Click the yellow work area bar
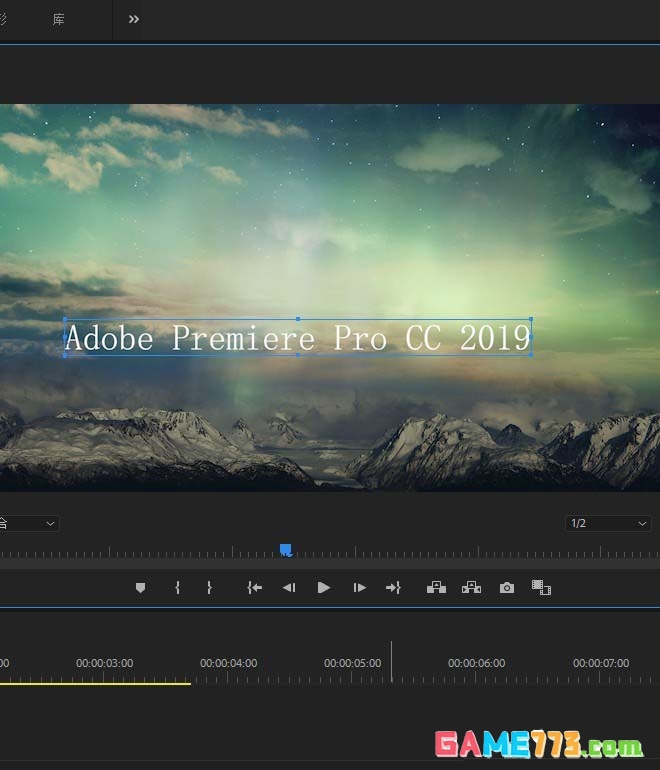 pos(95,683)
